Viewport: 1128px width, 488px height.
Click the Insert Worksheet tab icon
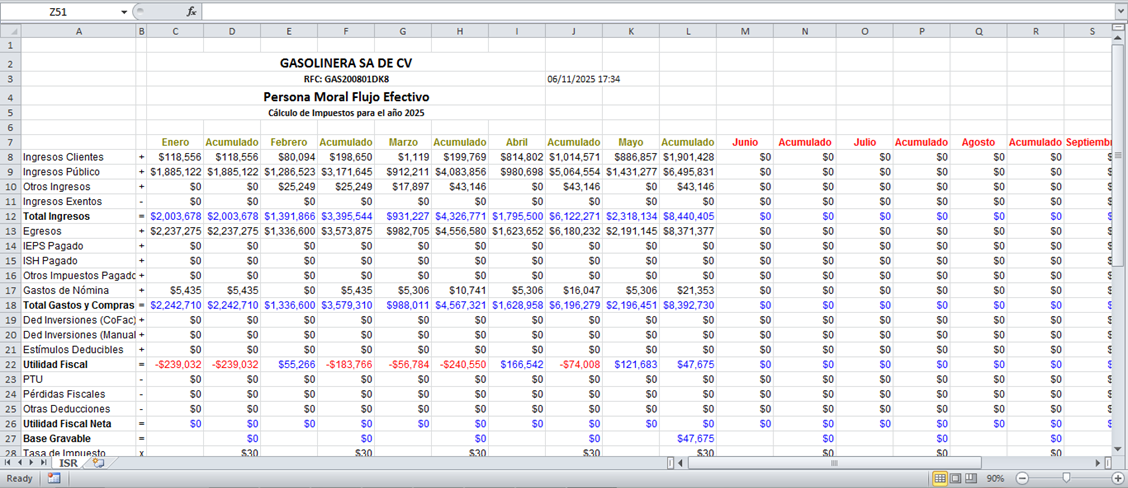[98, 463]
